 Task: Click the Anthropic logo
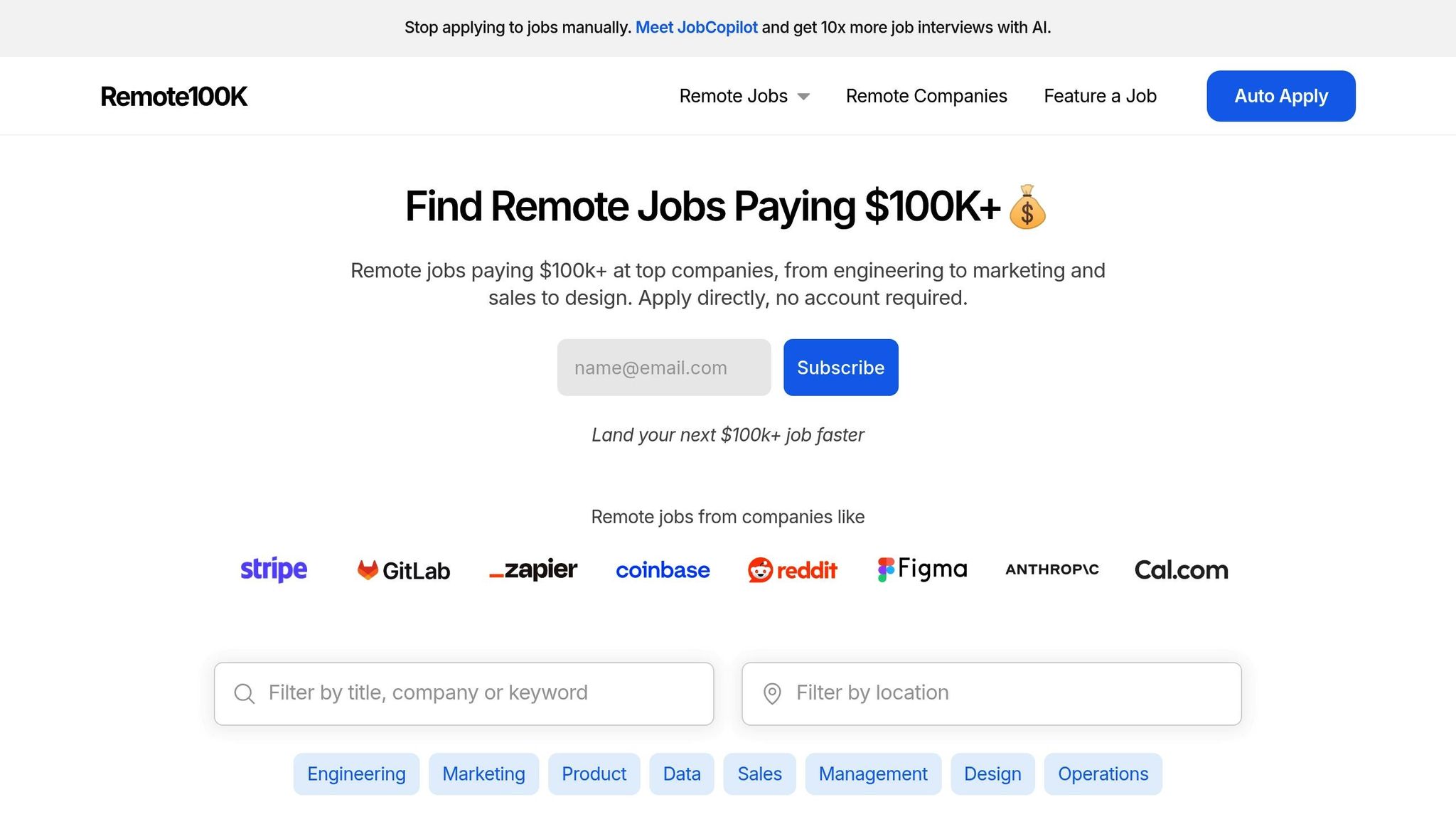pos(1051,569)
